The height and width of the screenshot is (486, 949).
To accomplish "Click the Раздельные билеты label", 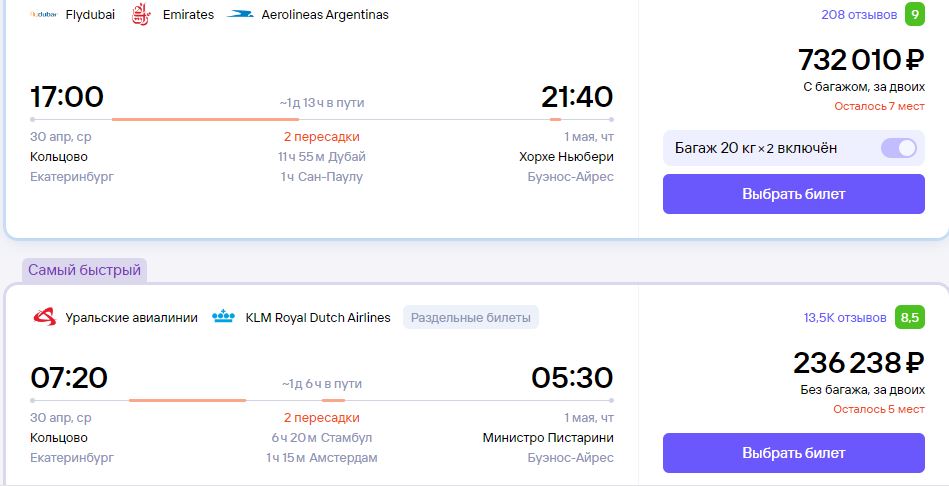I will coord(471,317).
